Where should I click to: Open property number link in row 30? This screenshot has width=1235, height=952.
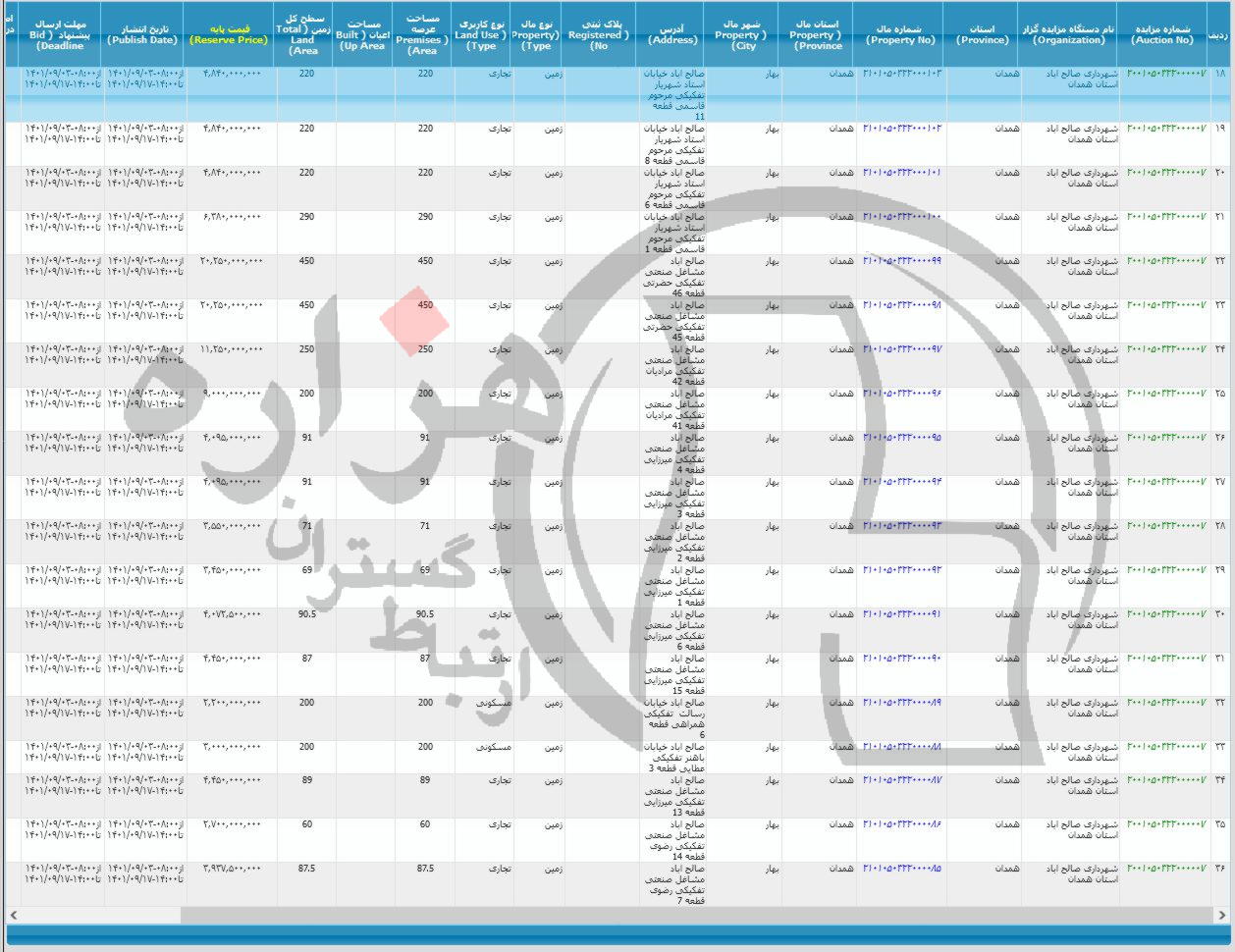pos(901,614)
